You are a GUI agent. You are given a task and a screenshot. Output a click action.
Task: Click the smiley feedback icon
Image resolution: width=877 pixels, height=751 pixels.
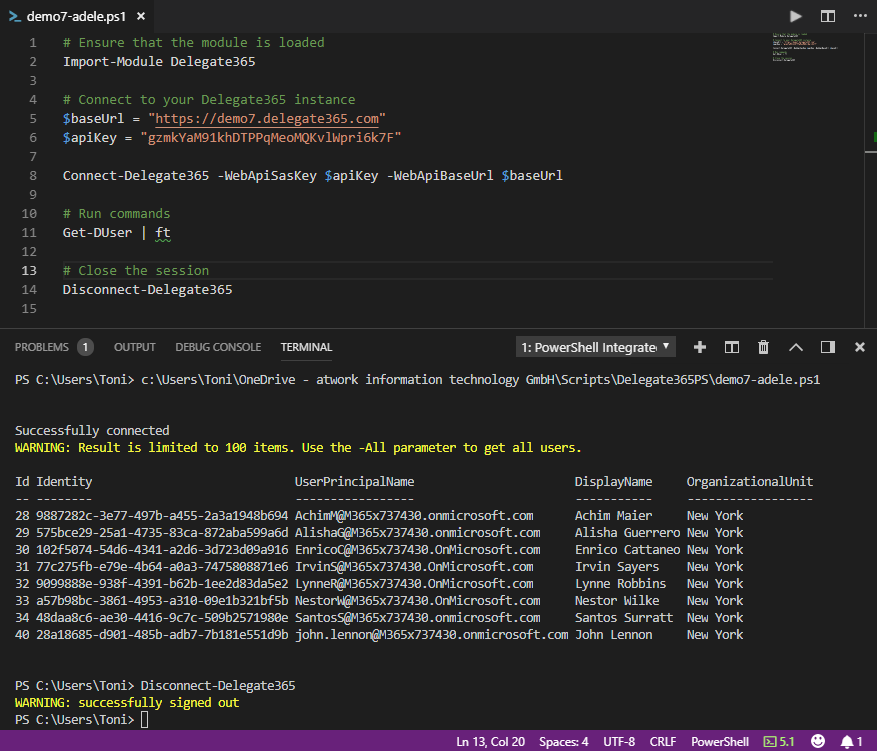coord(818,741)
